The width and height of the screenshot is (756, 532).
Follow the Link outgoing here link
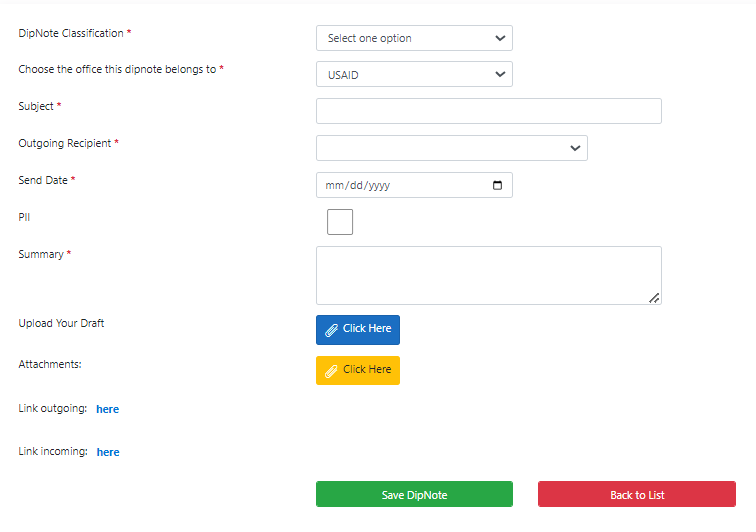pyautogui.click(x=108, y=409)
